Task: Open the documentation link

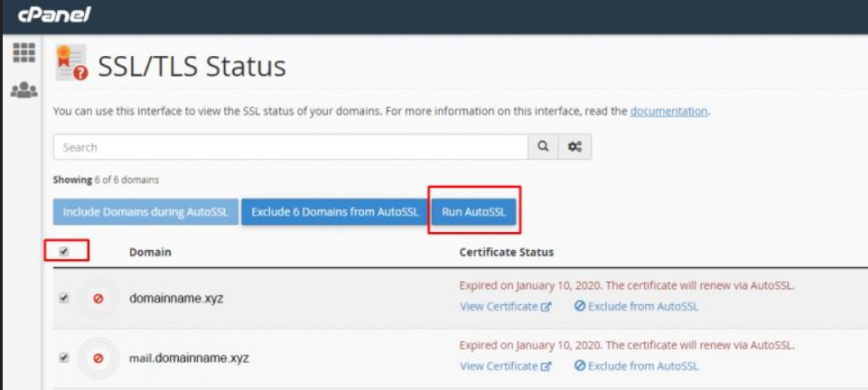Action: click(x=669, y=111)
